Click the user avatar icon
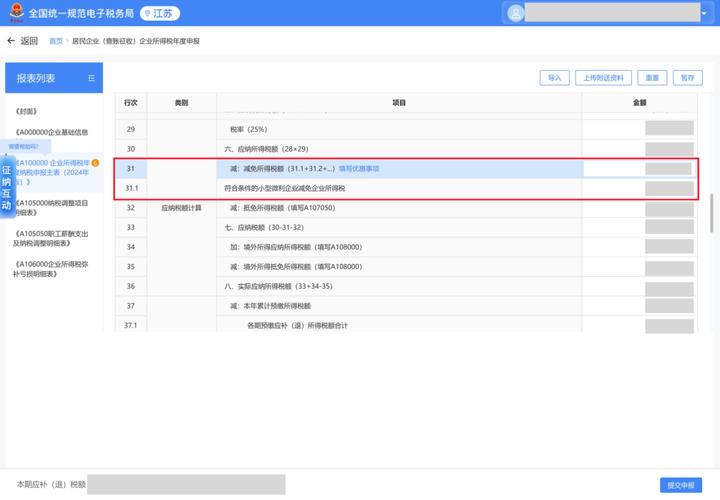The height and width of the screenshot is (500, 720). (515, 13)
